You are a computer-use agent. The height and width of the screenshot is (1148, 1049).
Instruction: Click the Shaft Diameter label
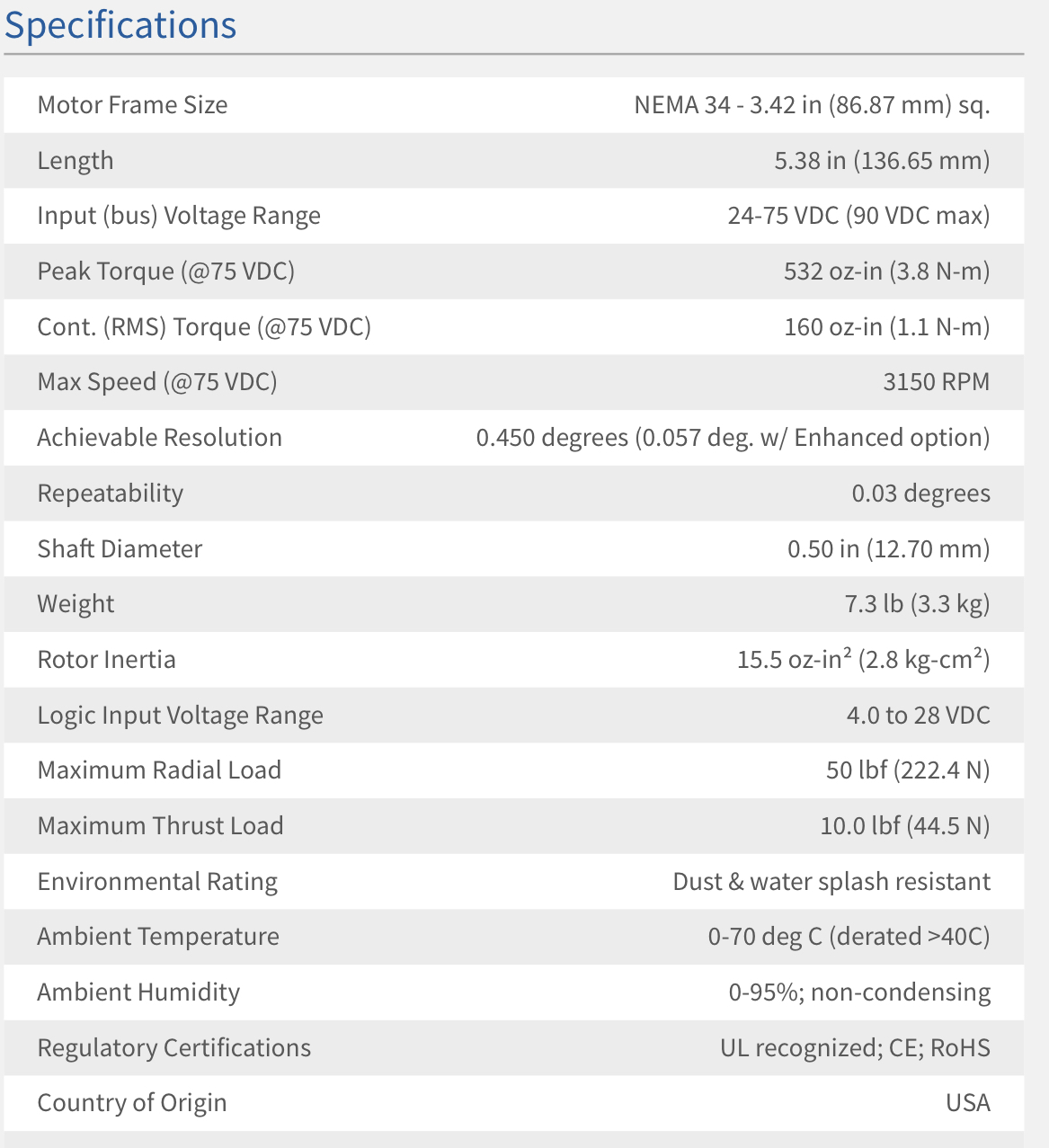coord(120,549)
